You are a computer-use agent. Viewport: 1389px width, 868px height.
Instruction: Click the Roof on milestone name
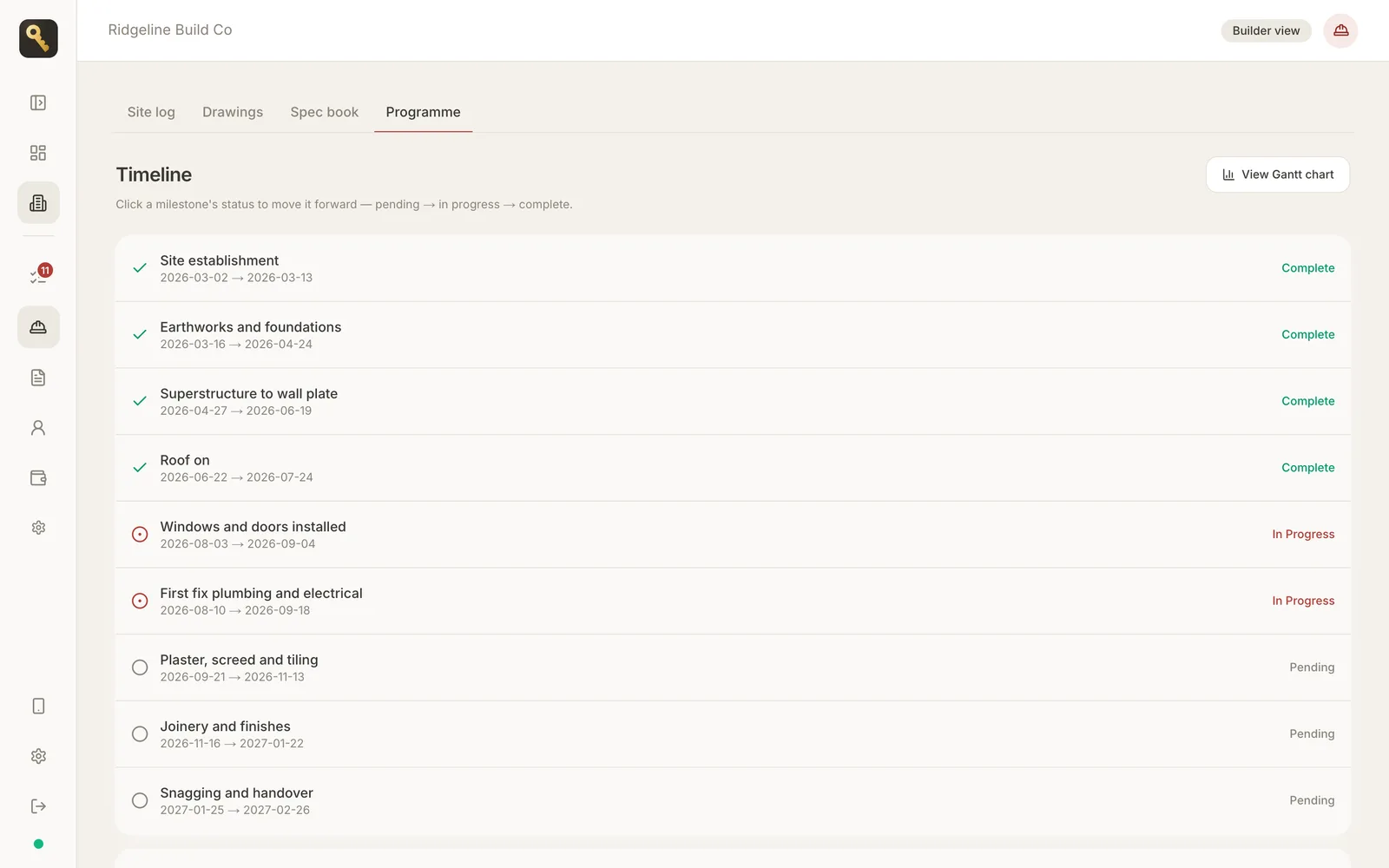click(x=185, y=460)
